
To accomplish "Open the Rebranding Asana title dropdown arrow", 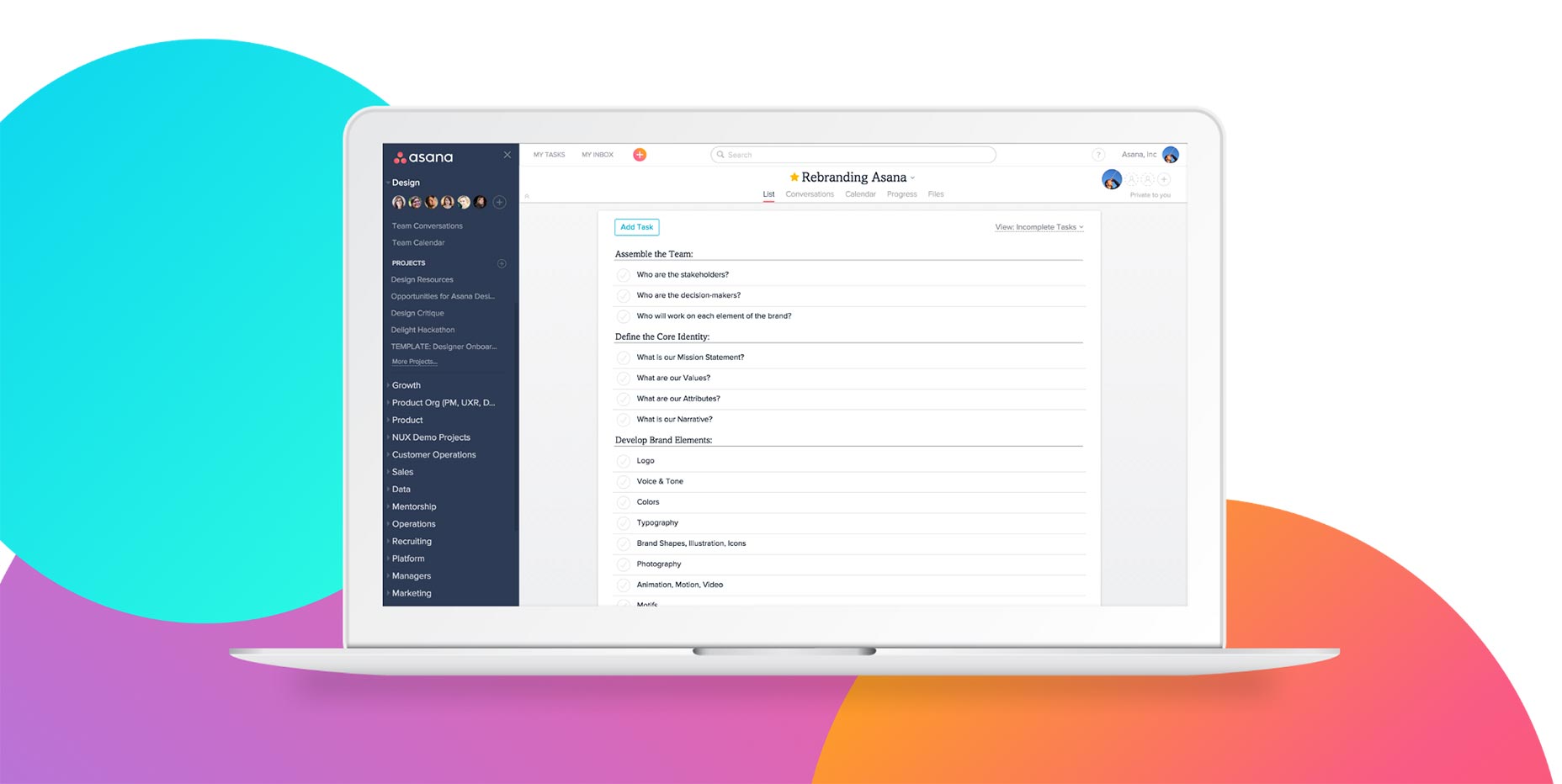I will click(912, 178).
